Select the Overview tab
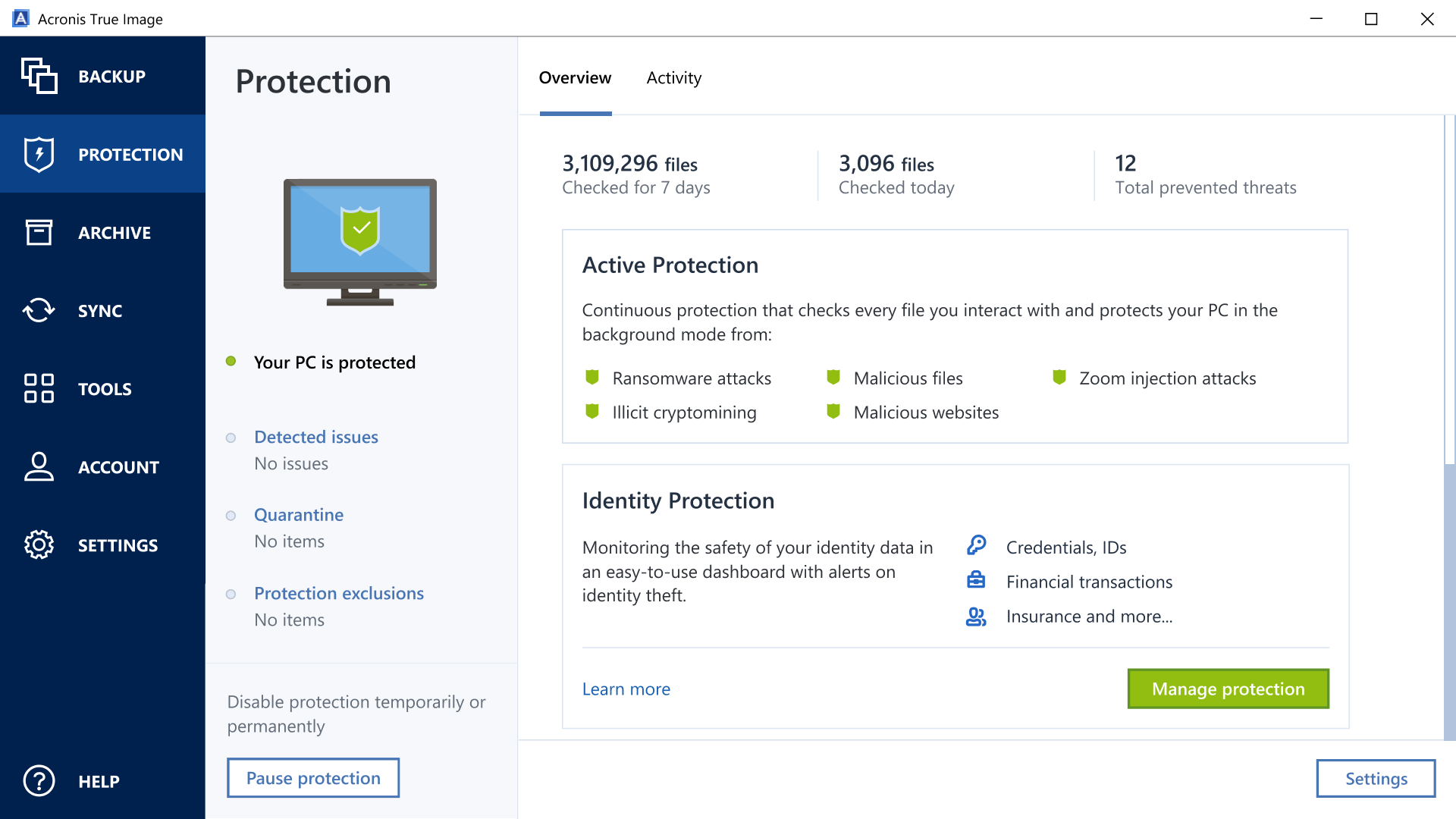Image resolution: width=1456 pixels, height=819 pixels. (575, 78)
